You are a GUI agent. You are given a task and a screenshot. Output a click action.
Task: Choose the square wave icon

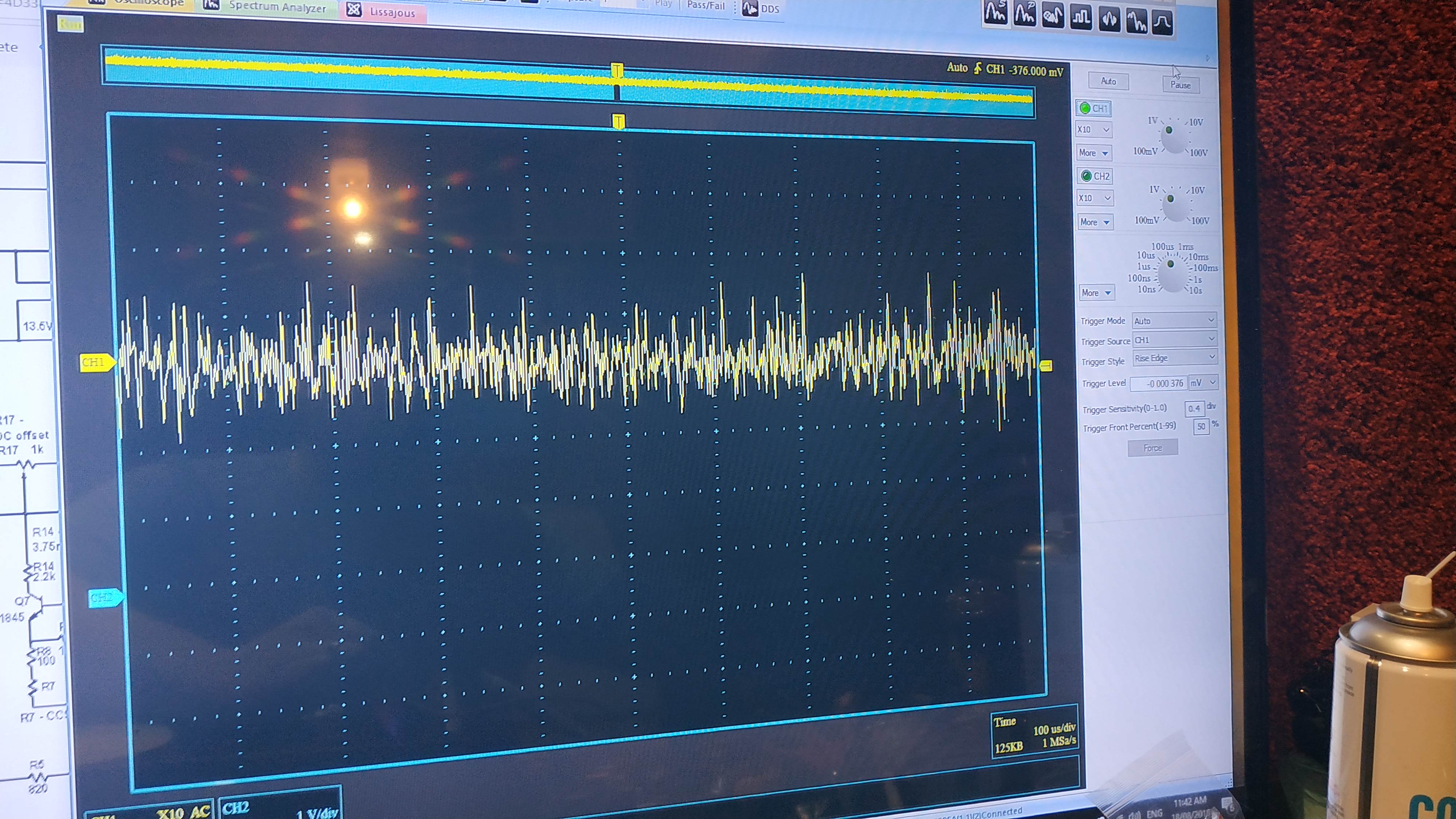(1081, 18)
